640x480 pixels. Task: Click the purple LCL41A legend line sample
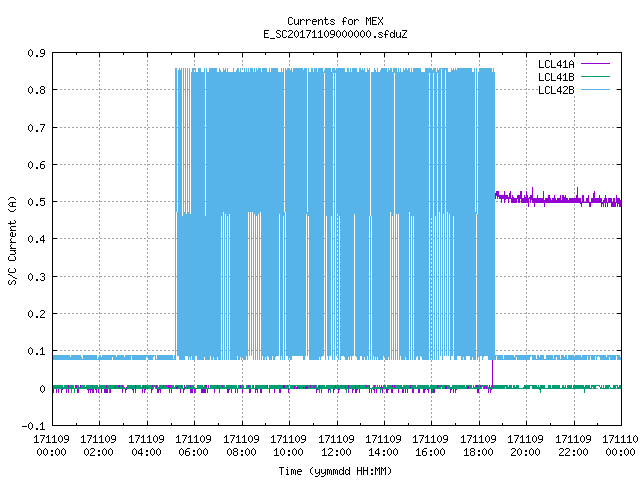pyautogui.click(x=596, y=64)
